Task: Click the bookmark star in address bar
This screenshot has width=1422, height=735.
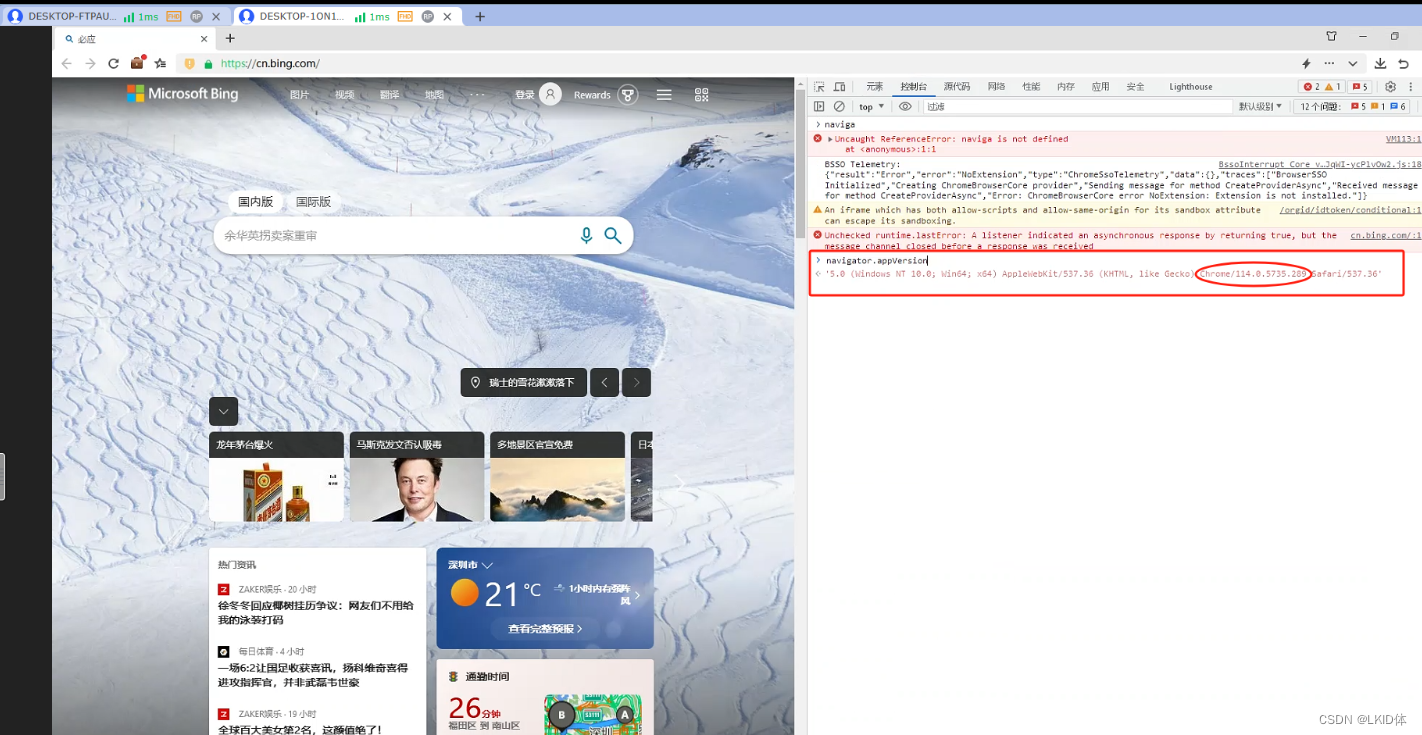Action: 159,62
